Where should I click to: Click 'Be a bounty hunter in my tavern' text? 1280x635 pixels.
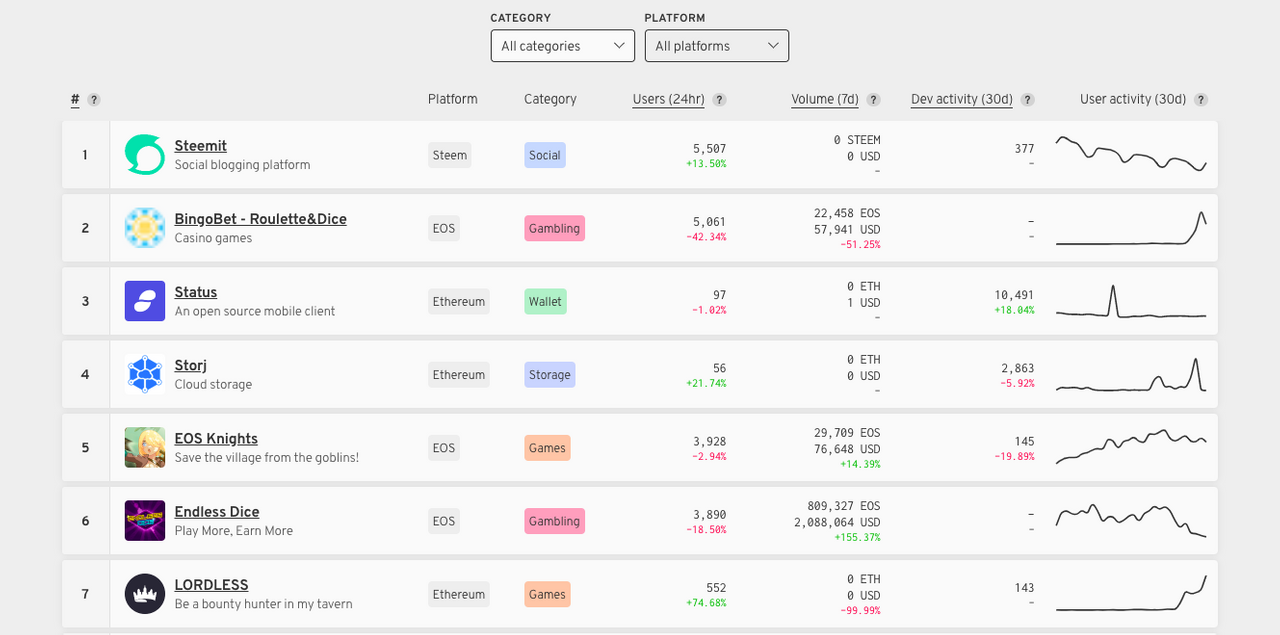click(263, 604)
